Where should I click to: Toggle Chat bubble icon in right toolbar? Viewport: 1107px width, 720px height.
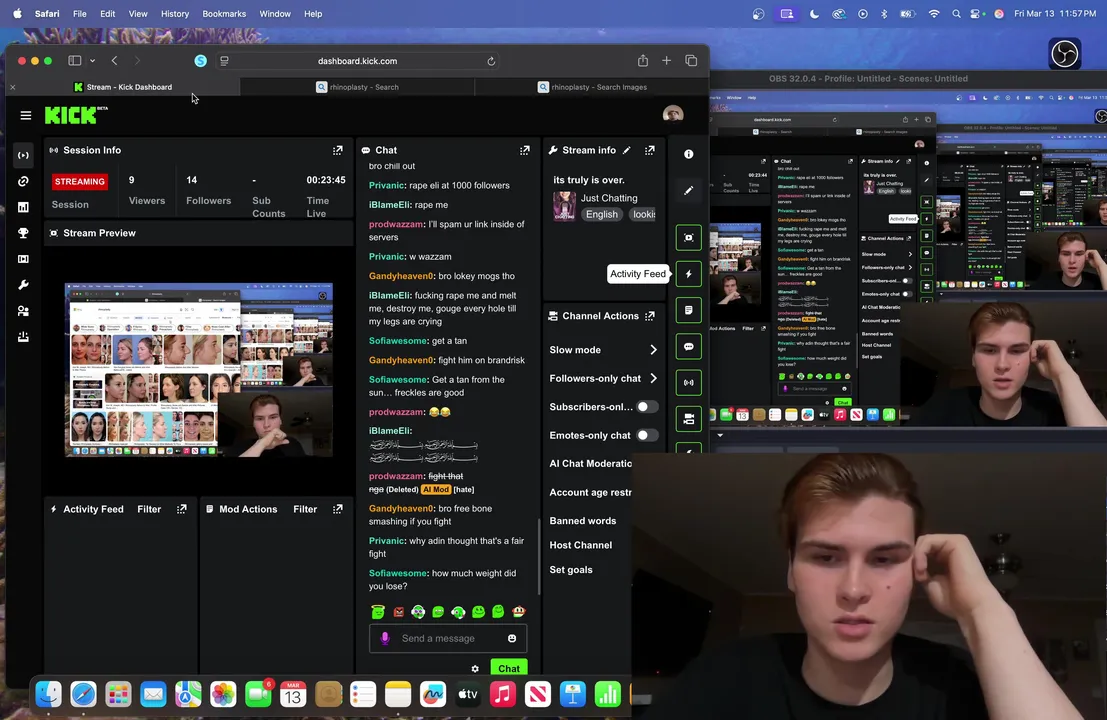[x=688, y=347]
